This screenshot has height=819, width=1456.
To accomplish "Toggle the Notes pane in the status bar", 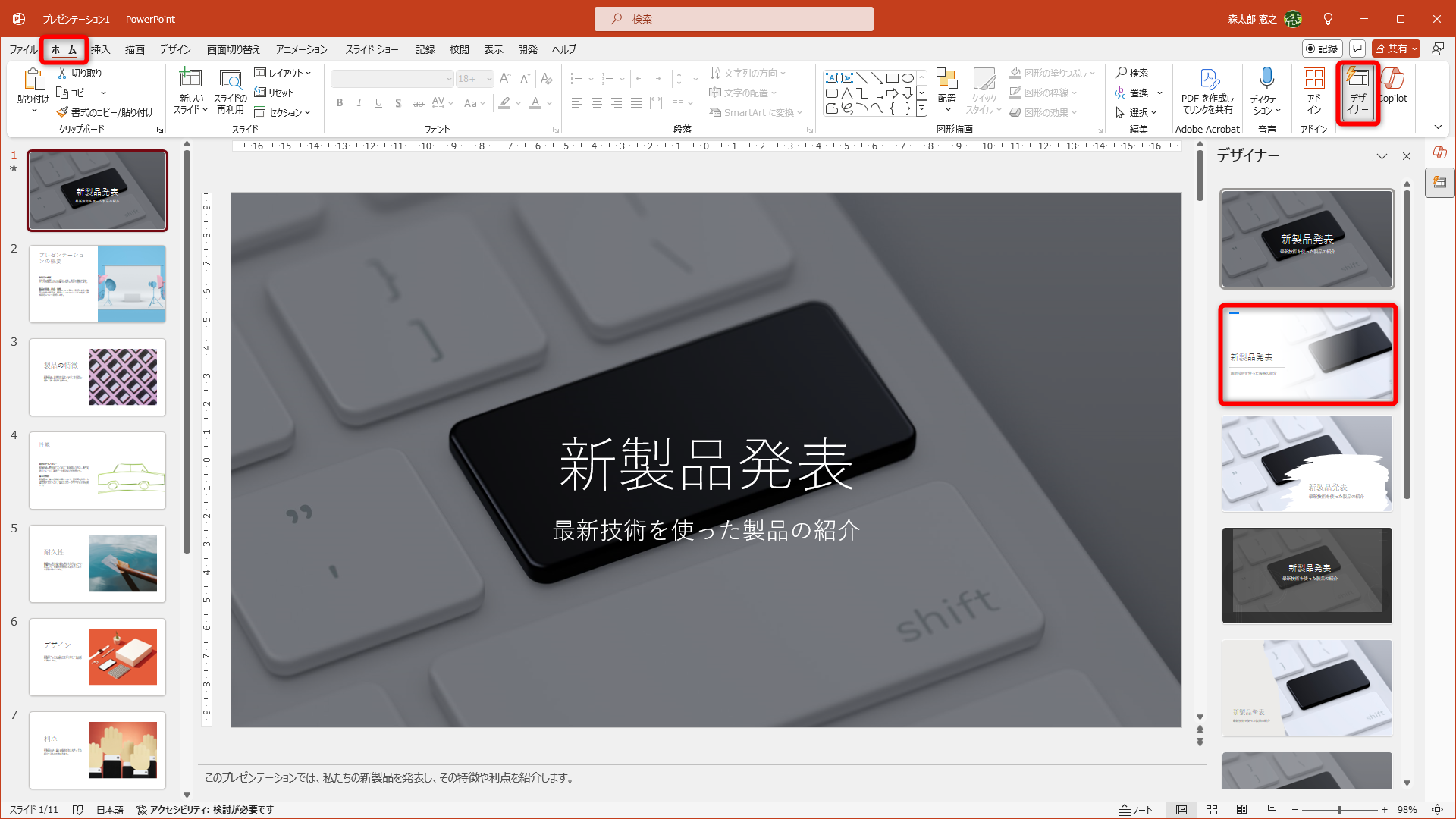I will (x=1135, y=810).
